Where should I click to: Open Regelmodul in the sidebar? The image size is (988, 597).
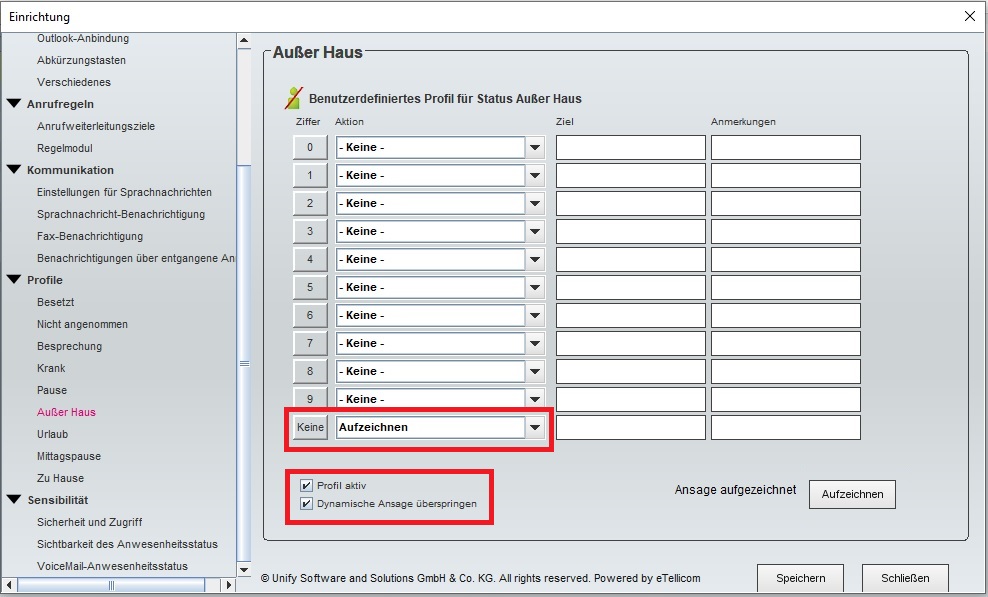(64, 148)
